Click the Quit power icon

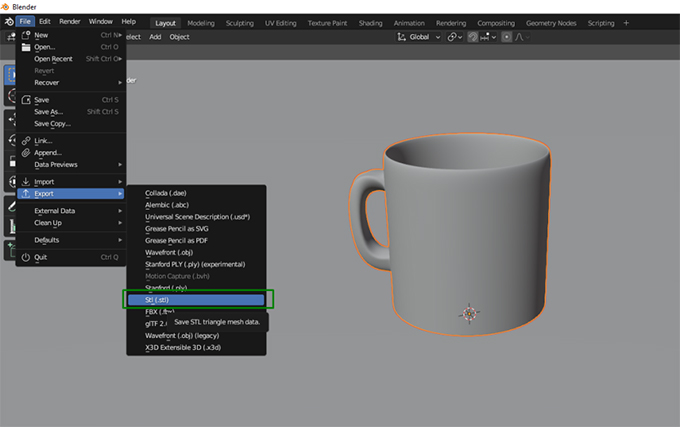[26, 257]
